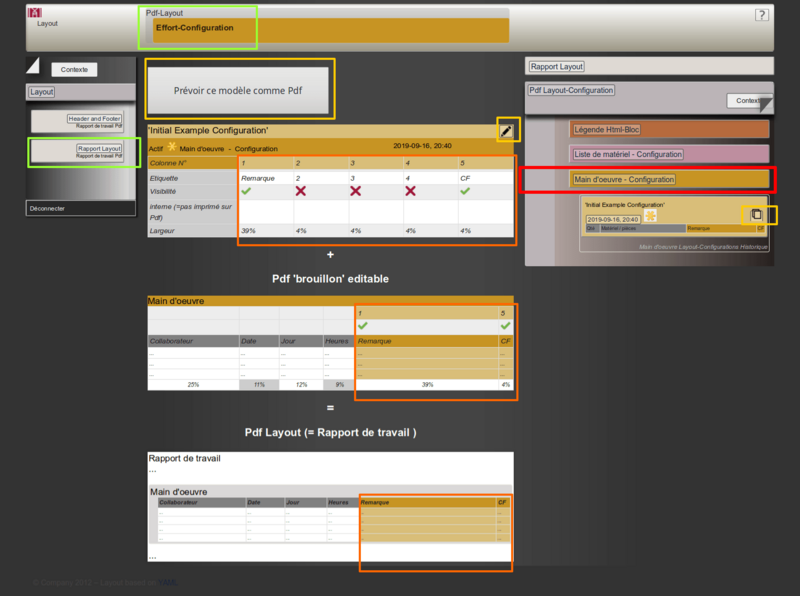This screenshot has height=596, width=800.
Task: Click the copy configuration icon
Action: tap(757, 215)
